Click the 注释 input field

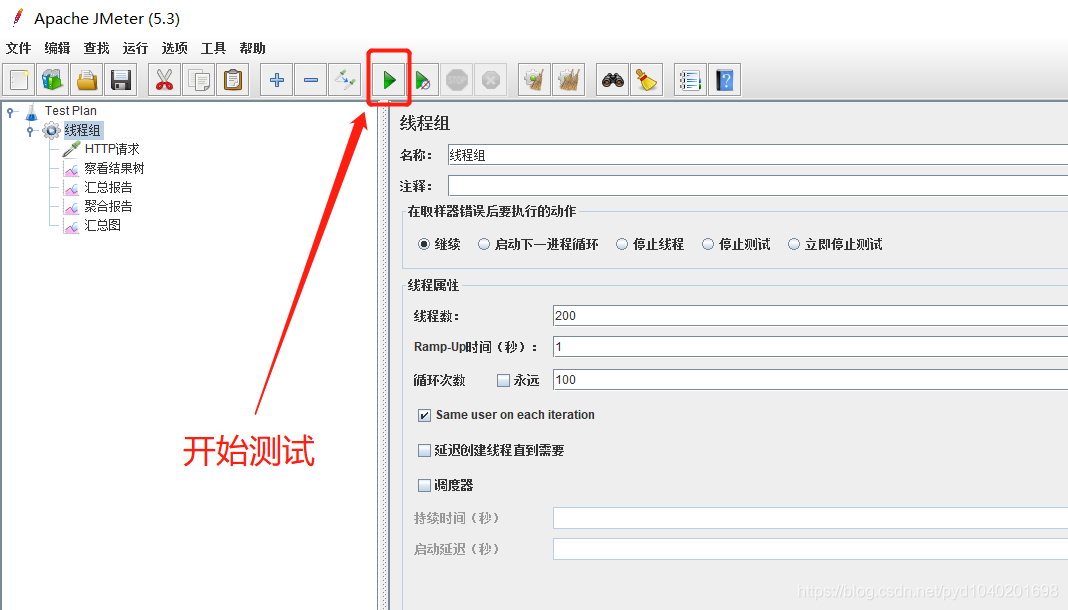point(757,186)
